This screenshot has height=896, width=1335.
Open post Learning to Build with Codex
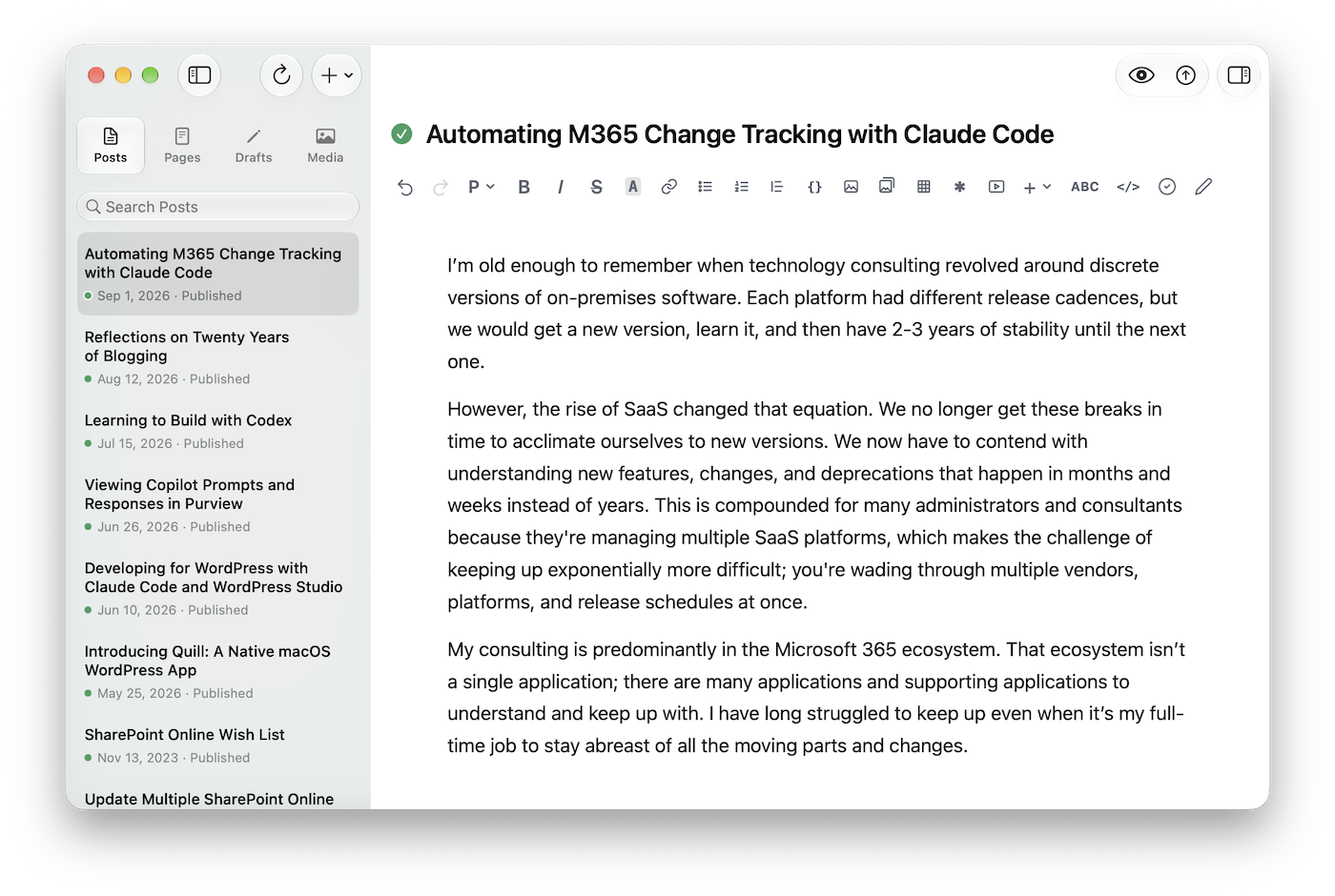tap(217, 431)
